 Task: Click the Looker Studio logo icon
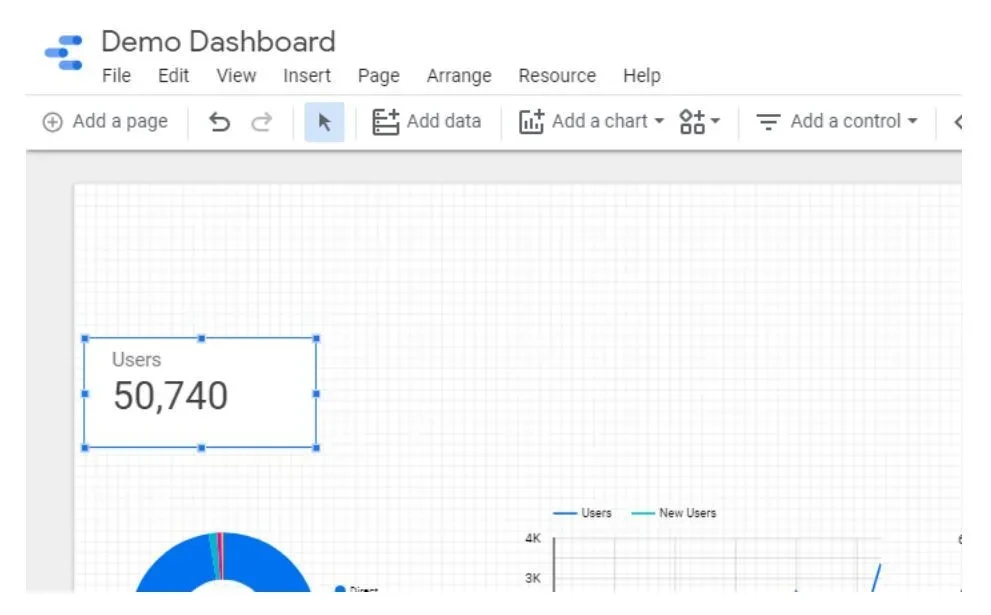[63, 52]
